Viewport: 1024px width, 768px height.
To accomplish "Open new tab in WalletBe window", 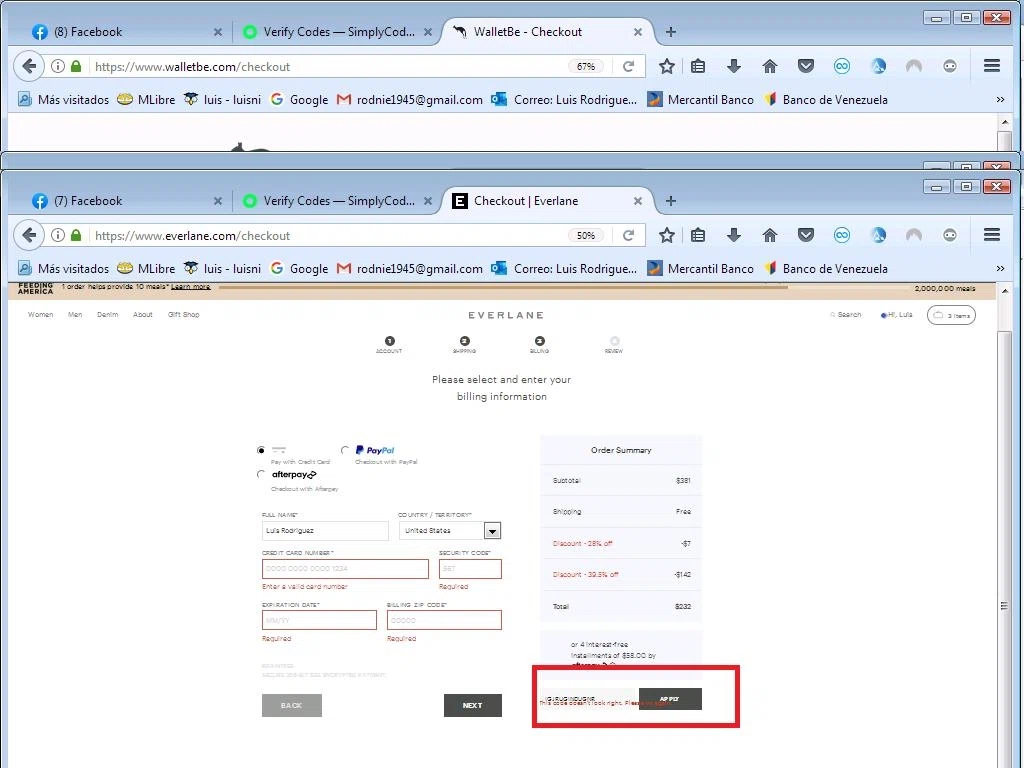I will click(x=671, y=31).
